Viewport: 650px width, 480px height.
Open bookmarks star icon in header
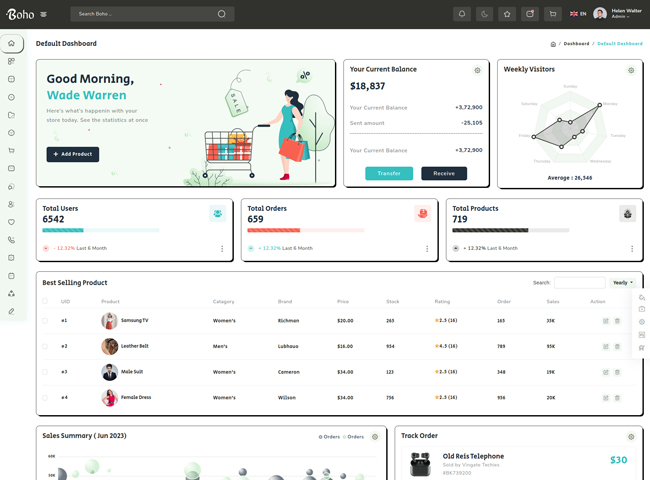point(507,14)
